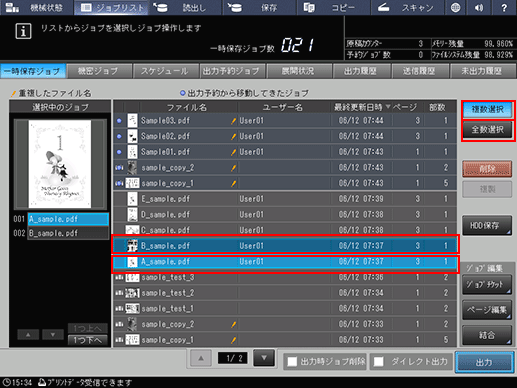Go to previous page of job list
517x388 pixels.
point(201,358)
